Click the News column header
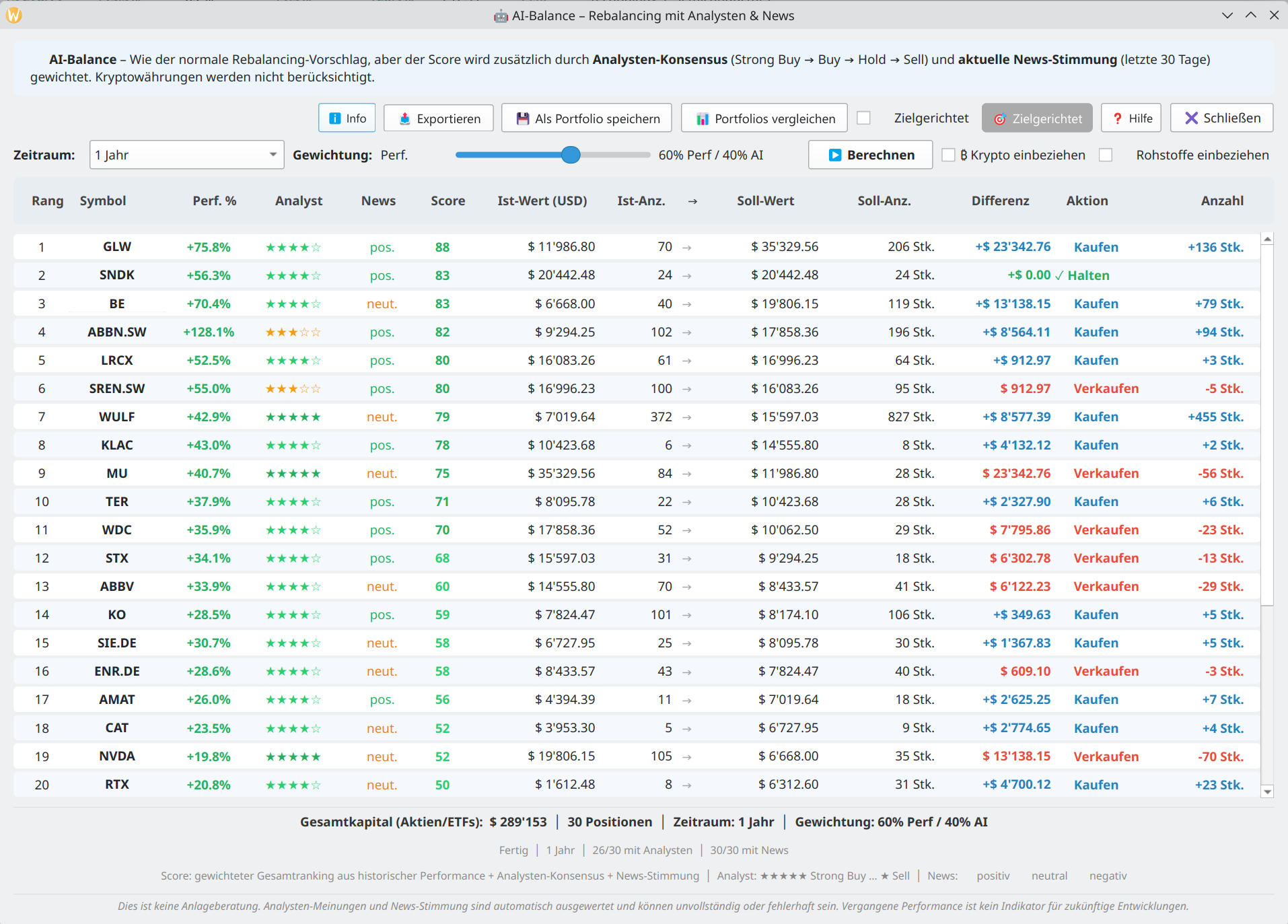The image size is (1288, 924). (378, 201)
